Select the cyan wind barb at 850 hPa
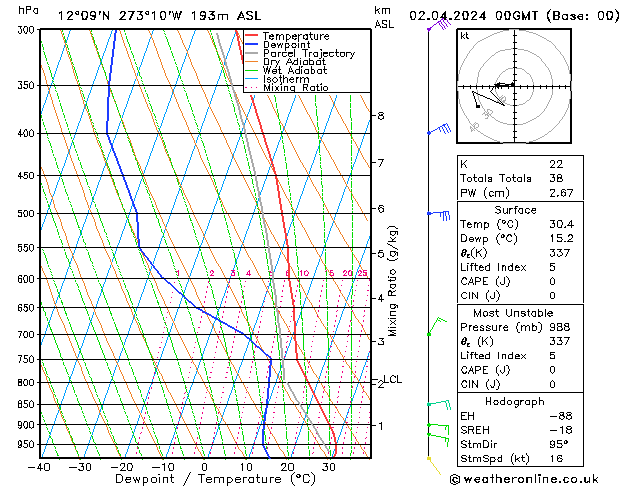Viewport: 629px width, 486px height. tap(437, 404)
